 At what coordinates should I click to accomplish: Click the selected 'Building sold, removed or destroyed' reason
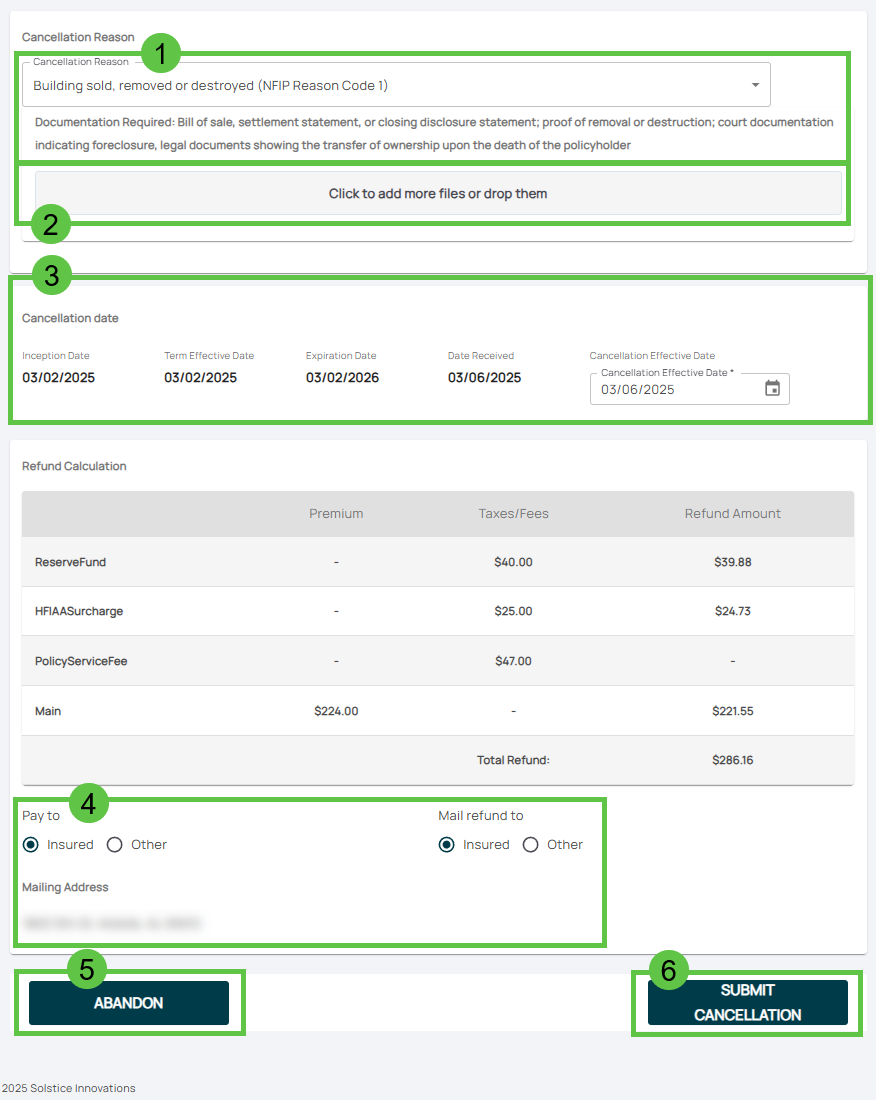[210, 86]
